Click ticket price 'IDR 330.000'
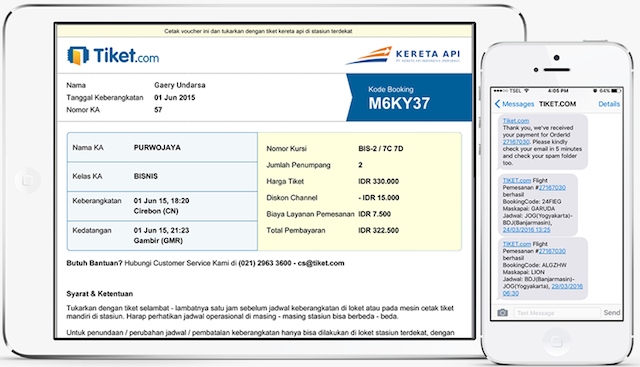Screen dimensions: 640x367 (x=378, y=181)
